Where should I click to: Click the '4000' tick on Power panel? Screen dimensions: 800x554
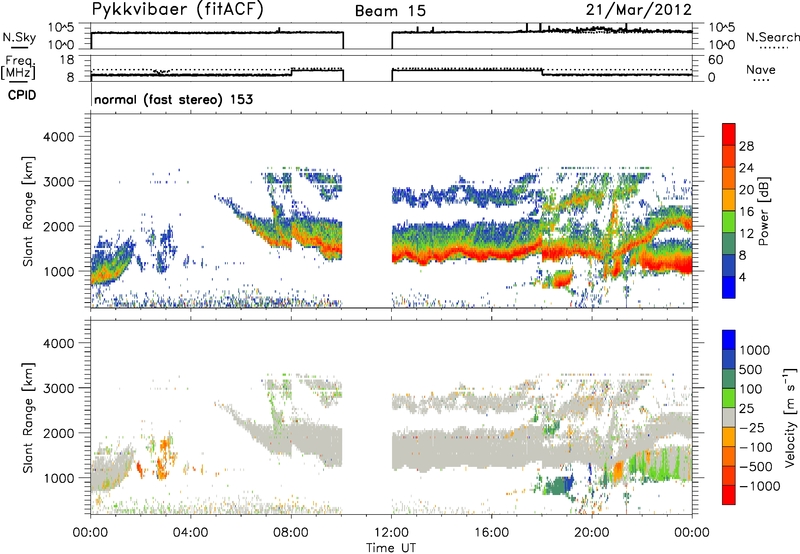(x=59, y=137)
